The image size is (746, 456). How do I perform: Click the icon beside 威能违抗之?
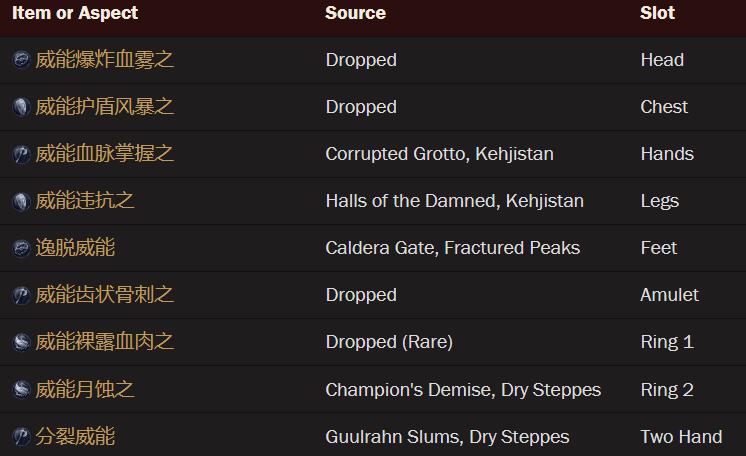(21, 201)
